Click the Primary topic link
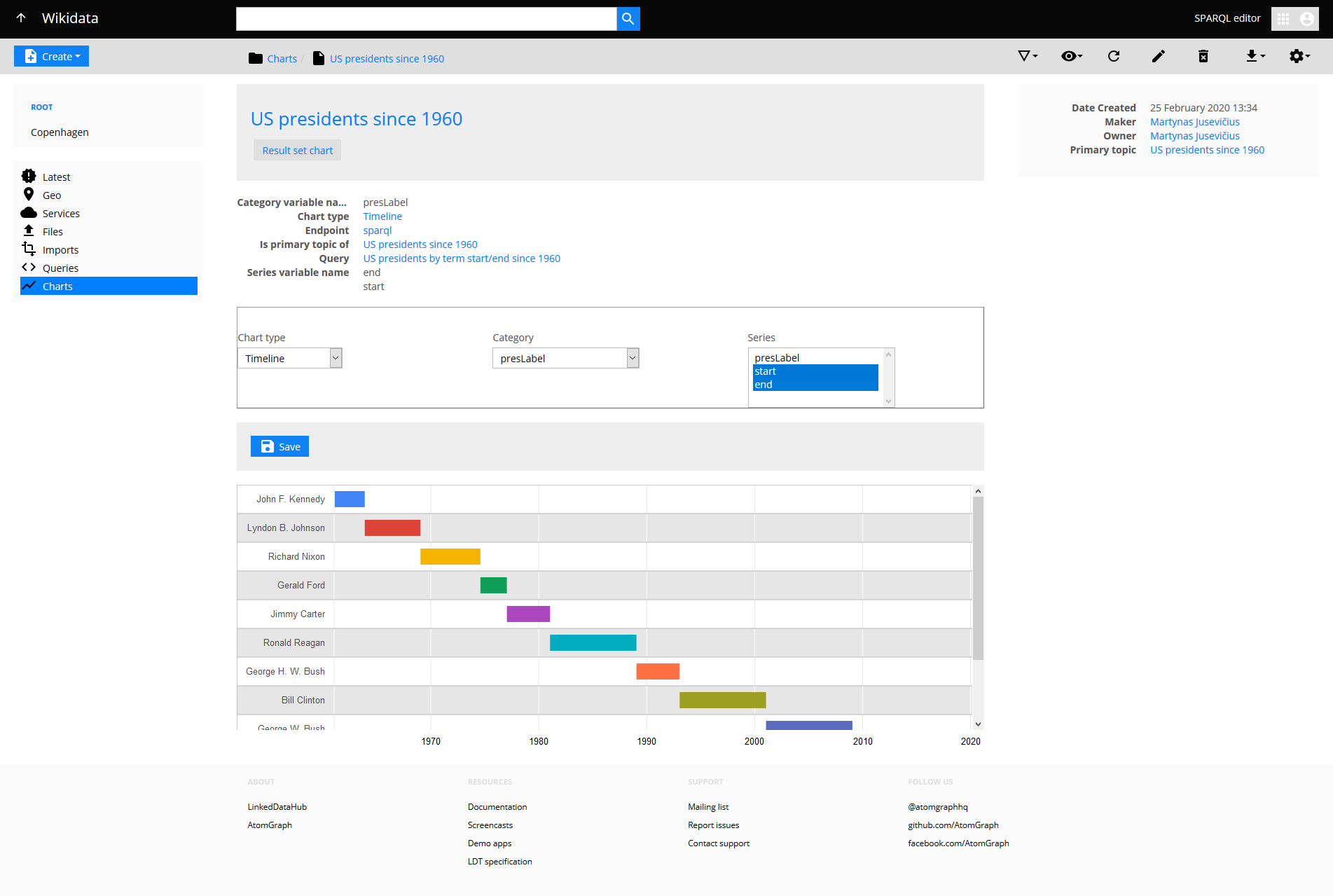 click(x=1207, y=149)
